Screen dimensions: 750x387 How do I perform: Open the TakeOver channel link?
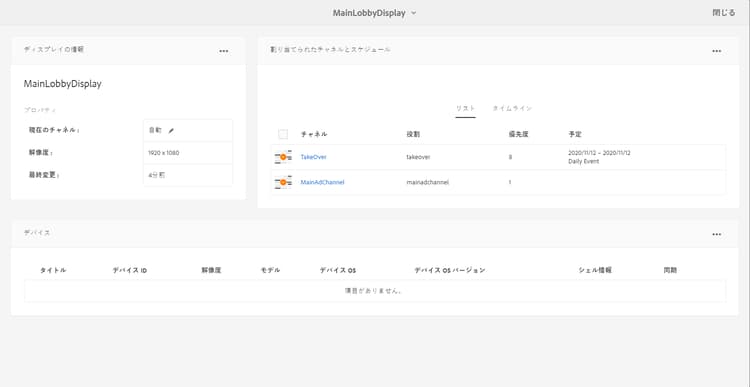313,157
